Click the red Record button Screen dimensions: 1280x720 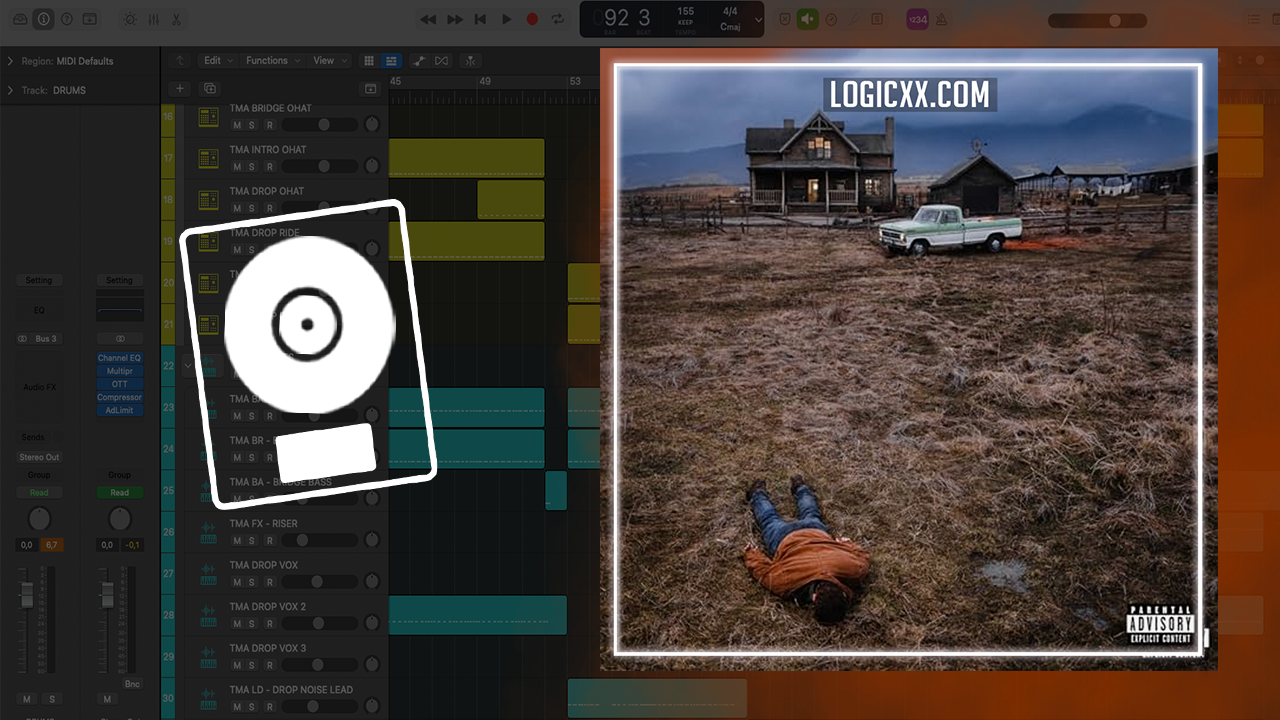532,19
